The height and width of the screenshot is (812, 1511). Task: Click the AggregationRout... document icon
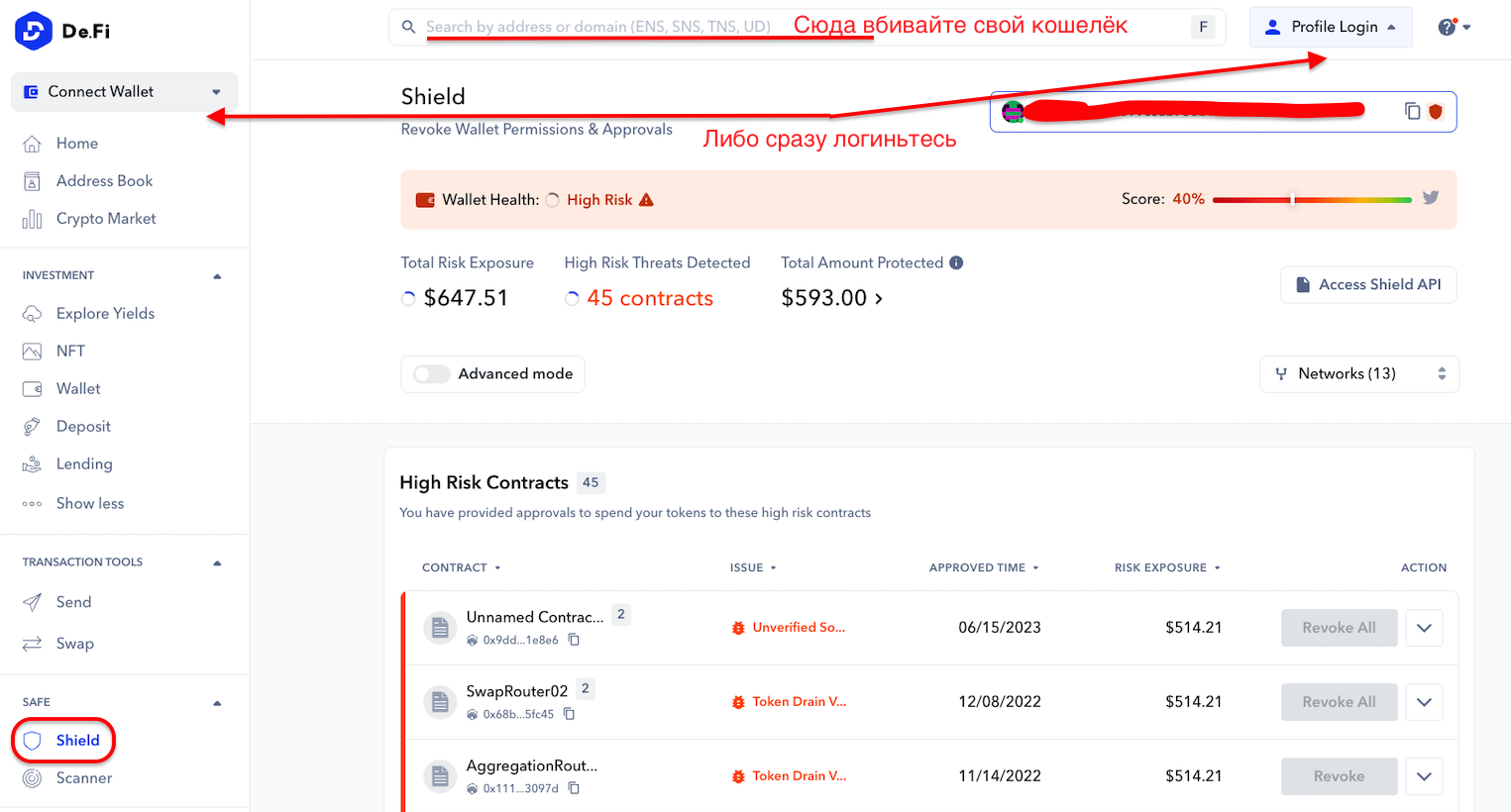coord(440,776)
